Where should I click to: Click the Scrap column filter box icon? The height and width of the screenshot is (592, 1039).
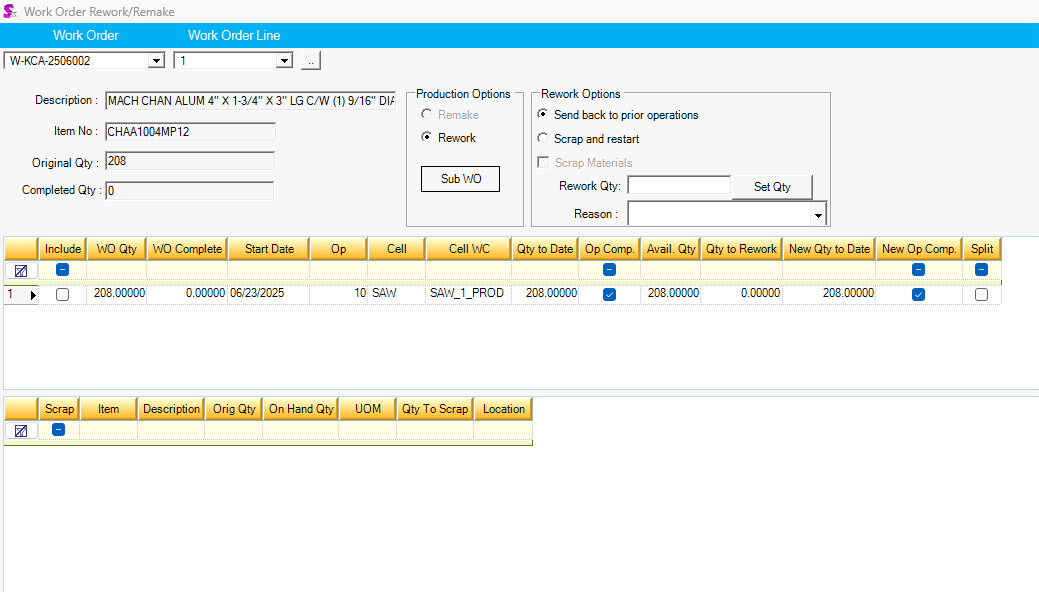pos(58,430)
